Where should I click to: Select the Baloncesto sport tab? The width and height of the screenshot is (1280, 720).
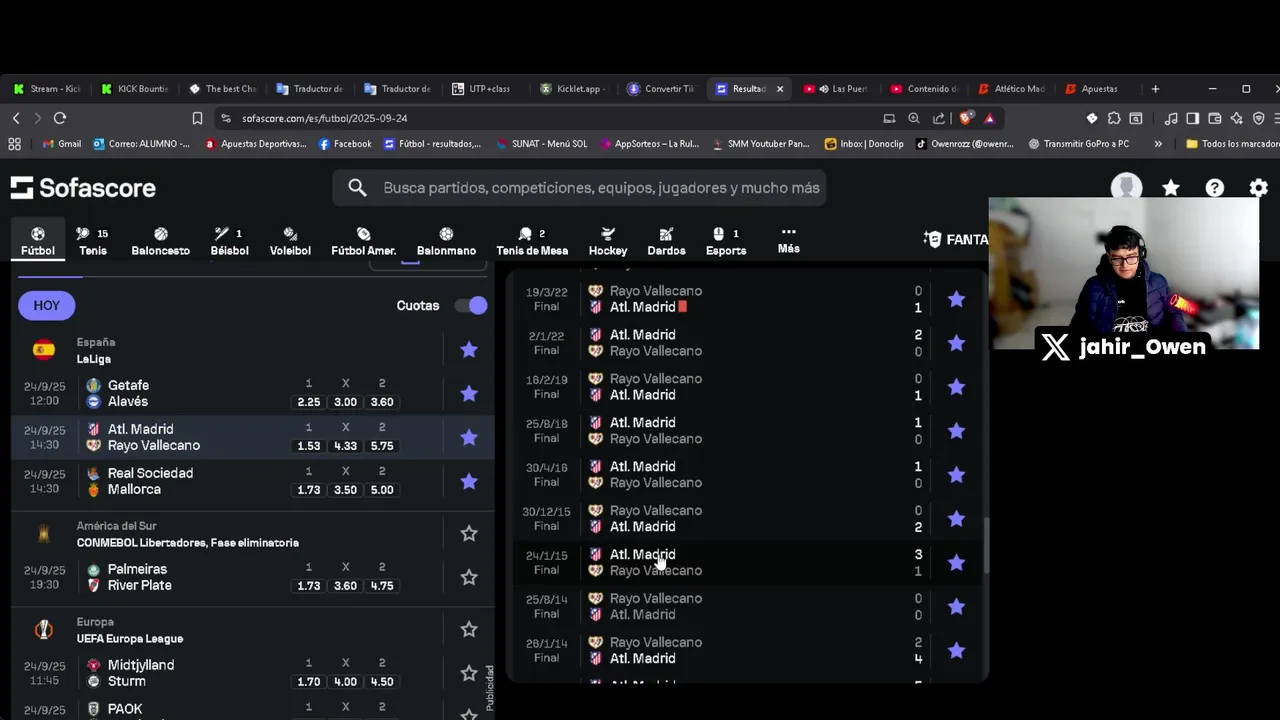coord(160,241)
